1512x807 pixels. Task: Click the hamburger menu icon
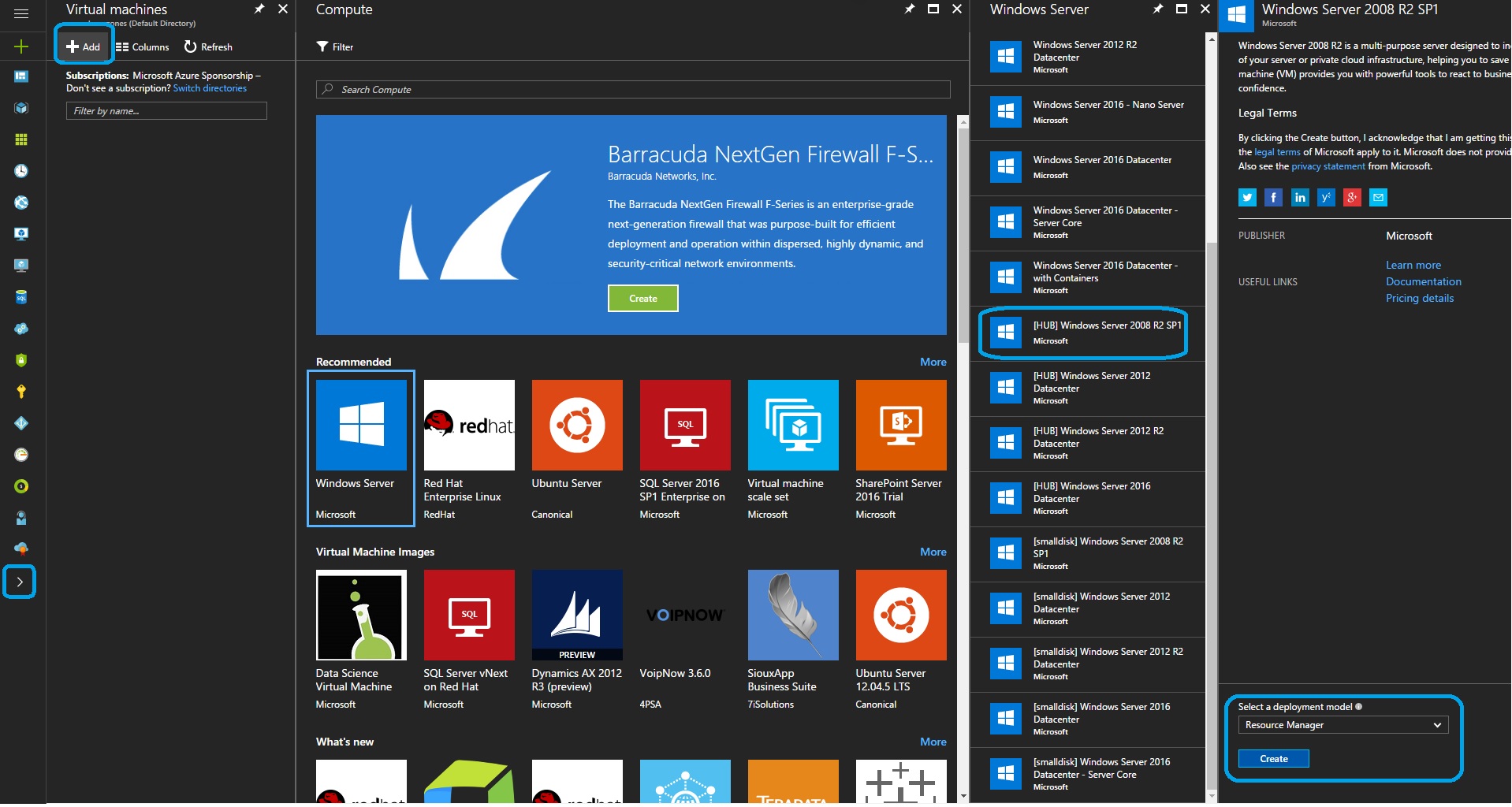(21, 13)
